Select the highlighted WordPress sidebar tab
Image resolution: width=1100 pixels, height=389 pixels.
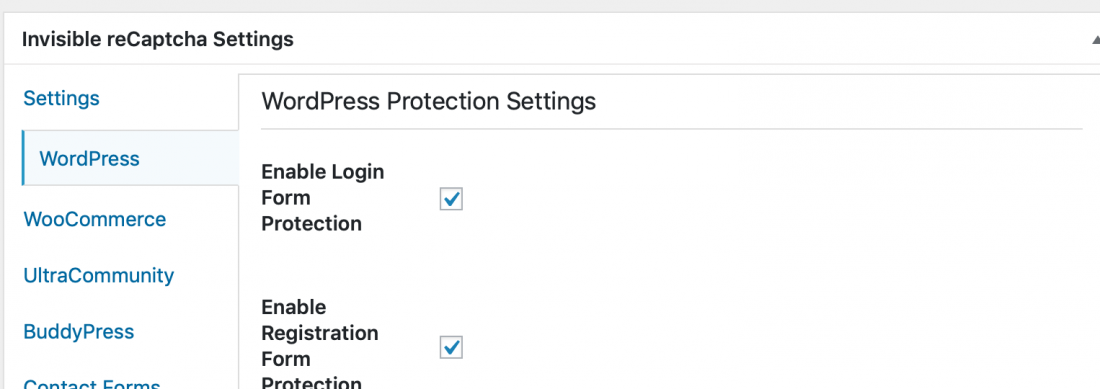130,158
